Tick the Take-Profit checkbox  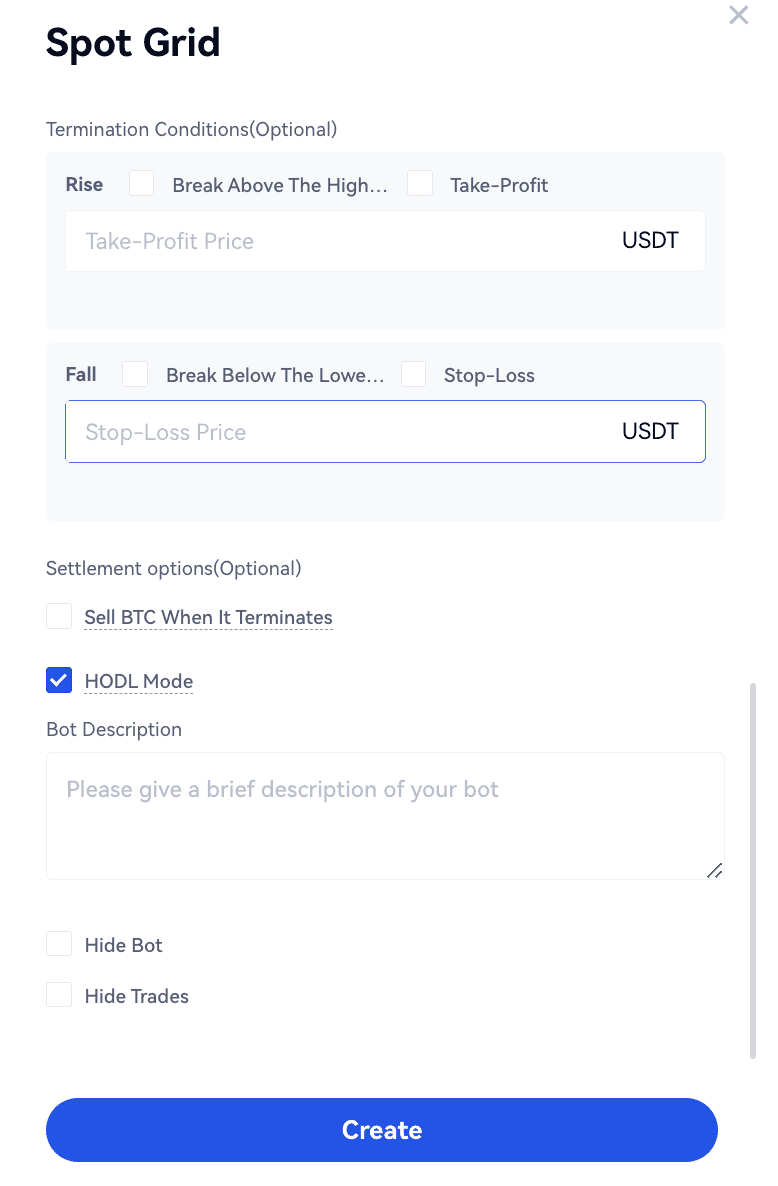tap(420, 184)
